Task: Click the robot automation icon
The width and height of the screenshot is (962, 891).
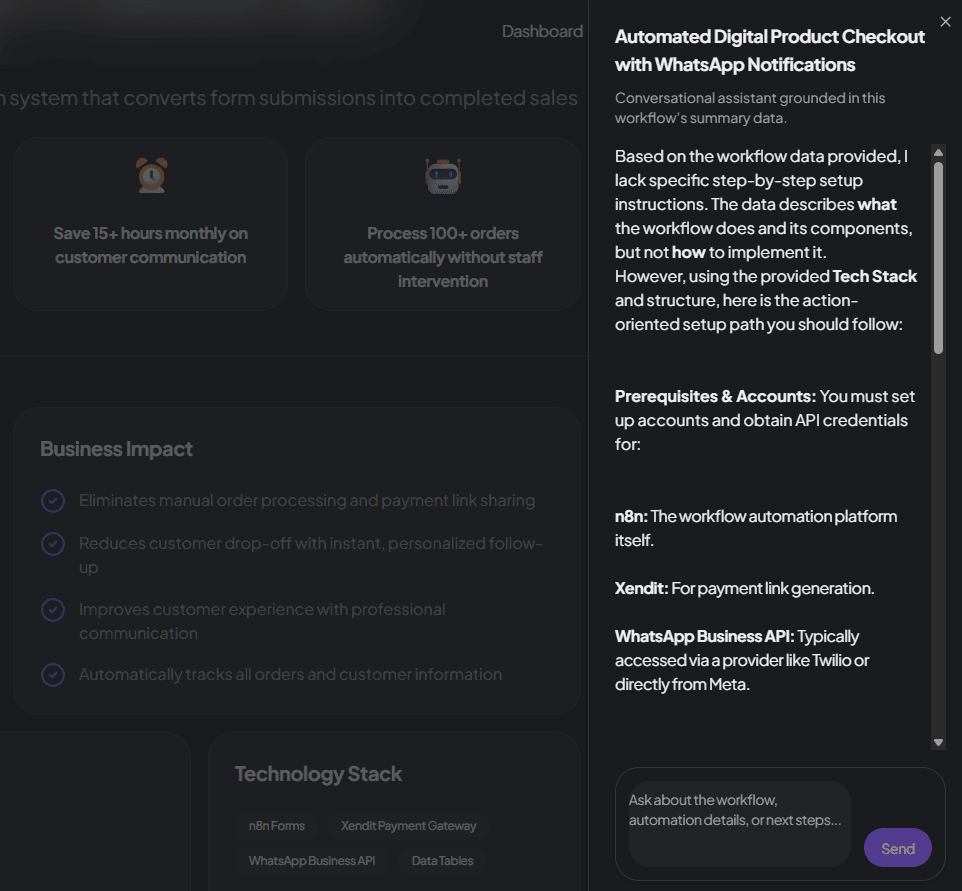Action: 443,175
